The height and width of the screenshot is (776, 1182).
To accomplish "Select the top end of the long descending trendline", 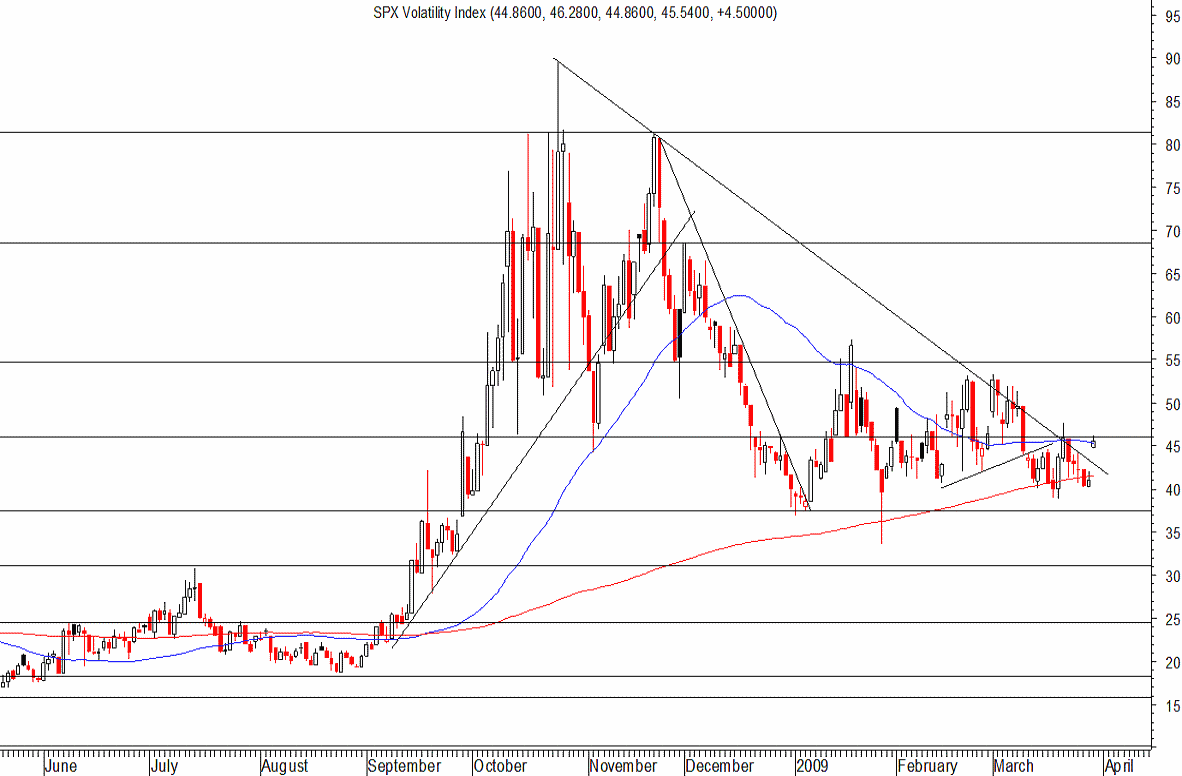I will [556, 60].
